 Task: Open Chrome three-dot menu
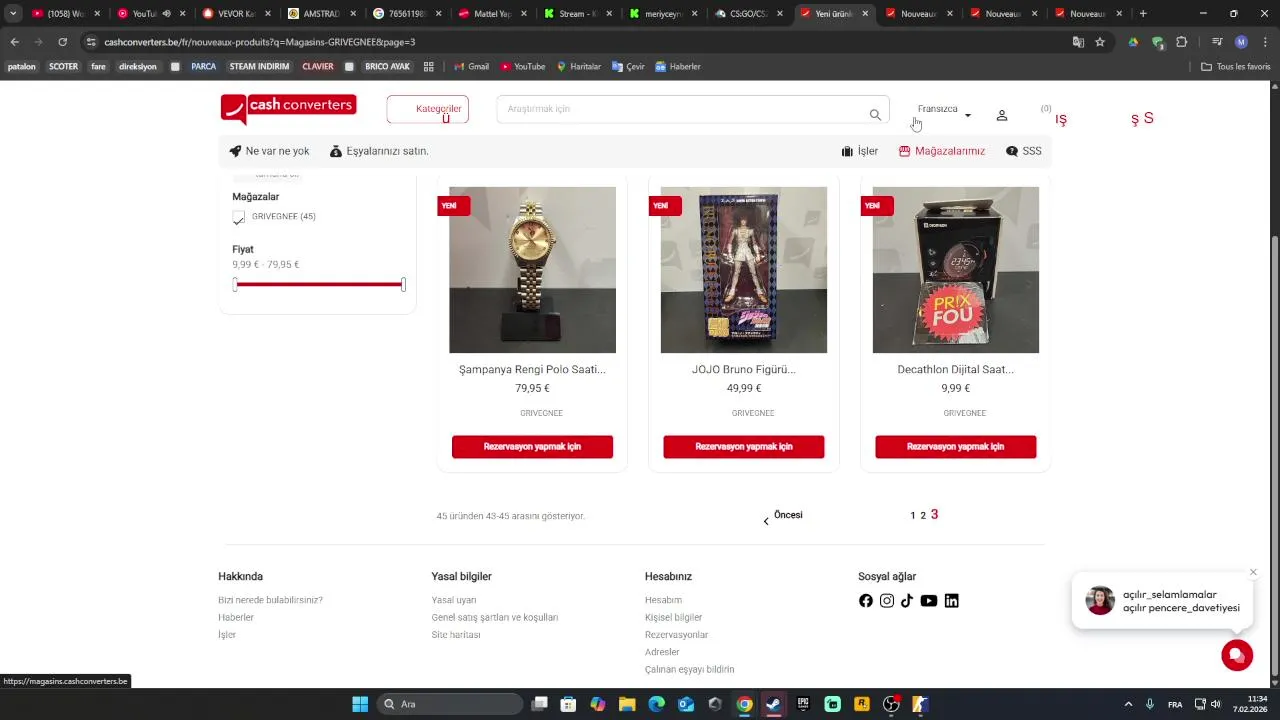pyautogui.click(x=1265, y=42)
